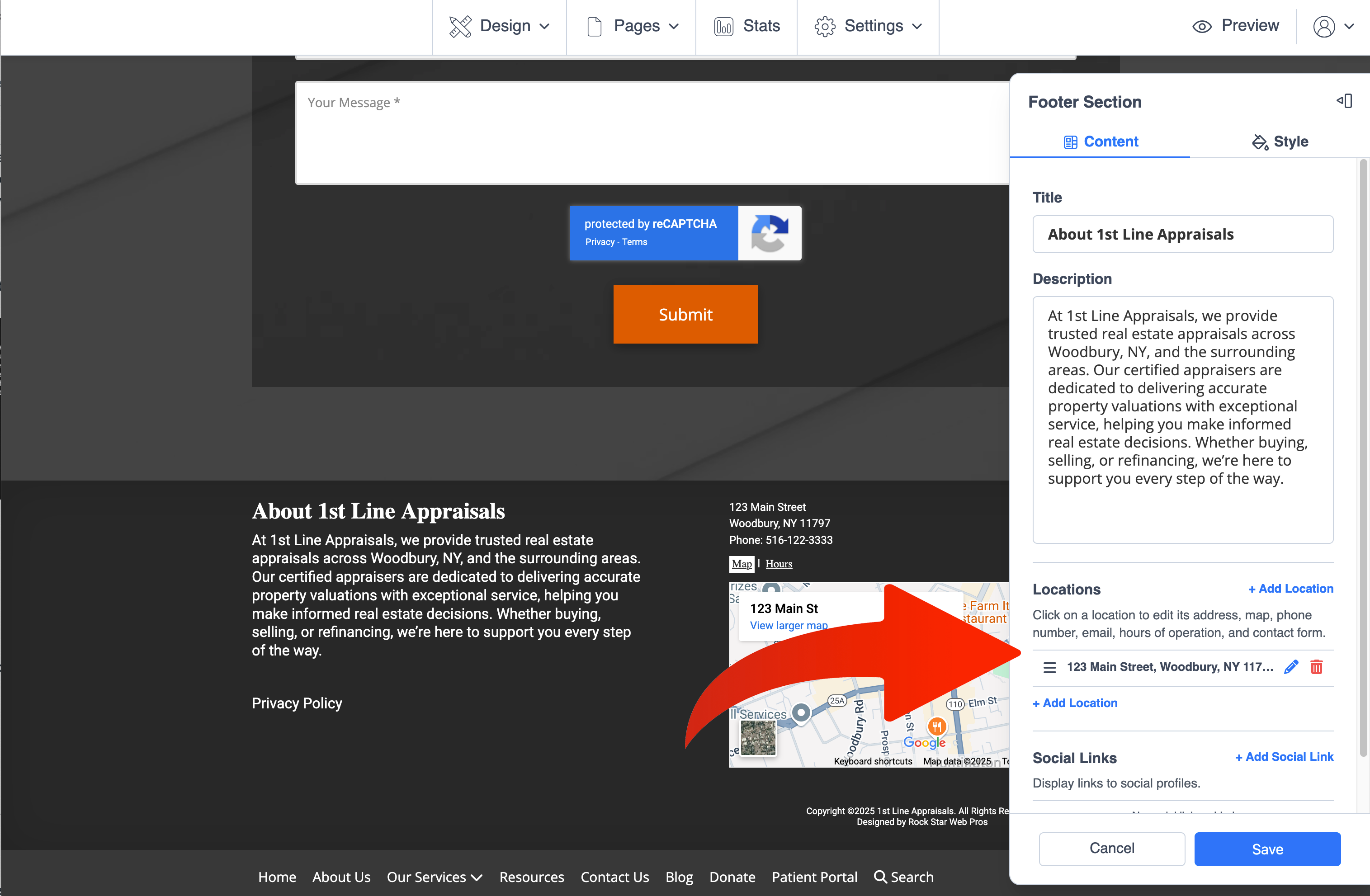The width and height of the screenshot is (1370, 896).
Task: Click the Design ruler-and-pencil icon
Action: click(460, 27)
